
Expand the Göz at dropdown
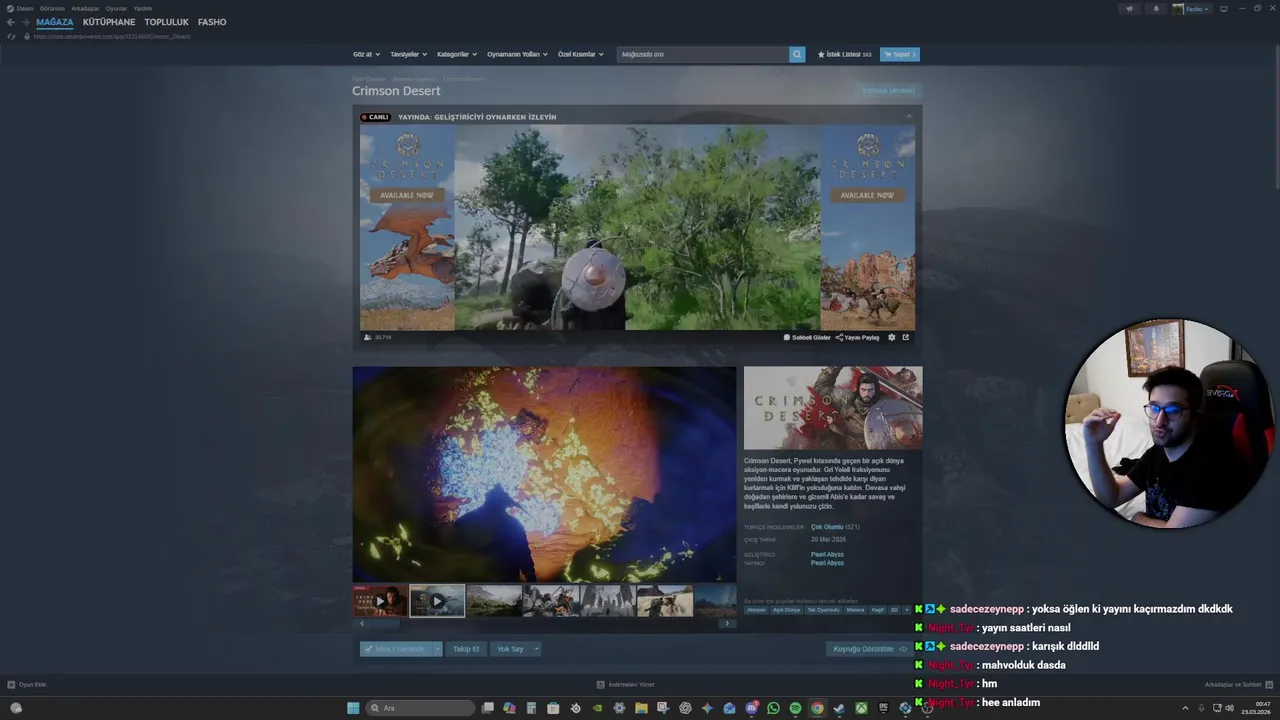(x=365, y=54)
